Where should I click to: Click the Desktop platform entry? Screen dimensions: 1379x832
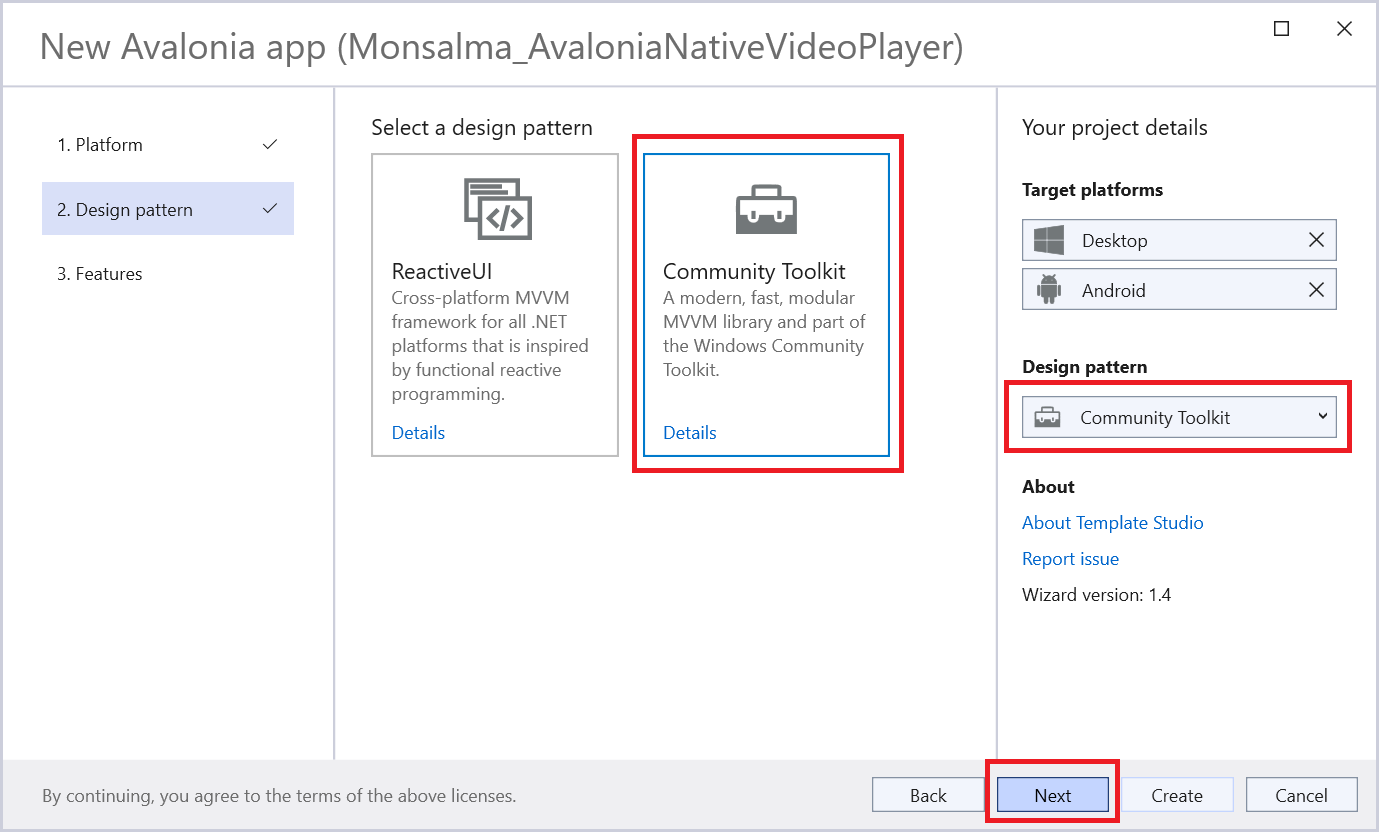point(1179,240)
